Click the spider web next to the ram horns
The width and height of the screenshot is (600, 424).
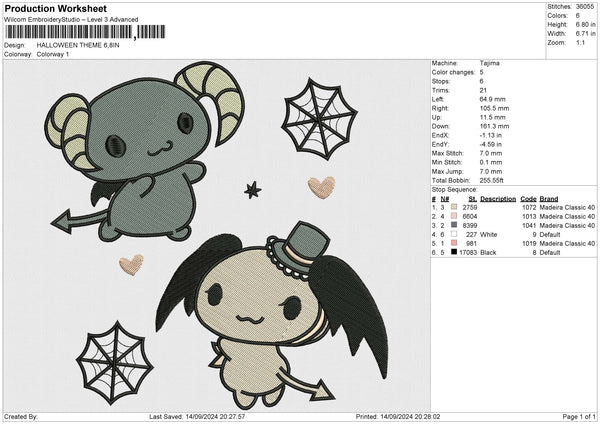click(x=320, y=119)
